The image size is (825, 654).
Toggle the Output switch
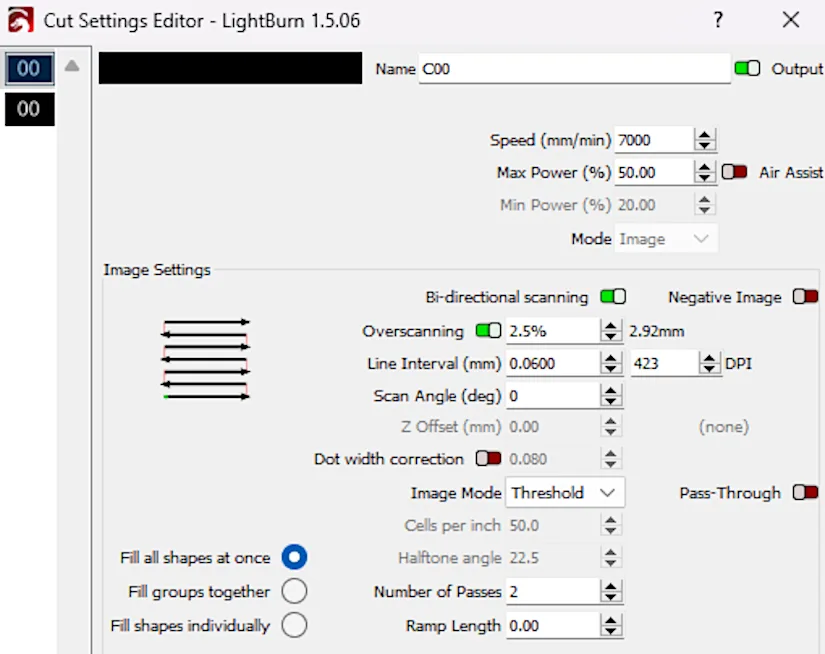pos(747,68)
